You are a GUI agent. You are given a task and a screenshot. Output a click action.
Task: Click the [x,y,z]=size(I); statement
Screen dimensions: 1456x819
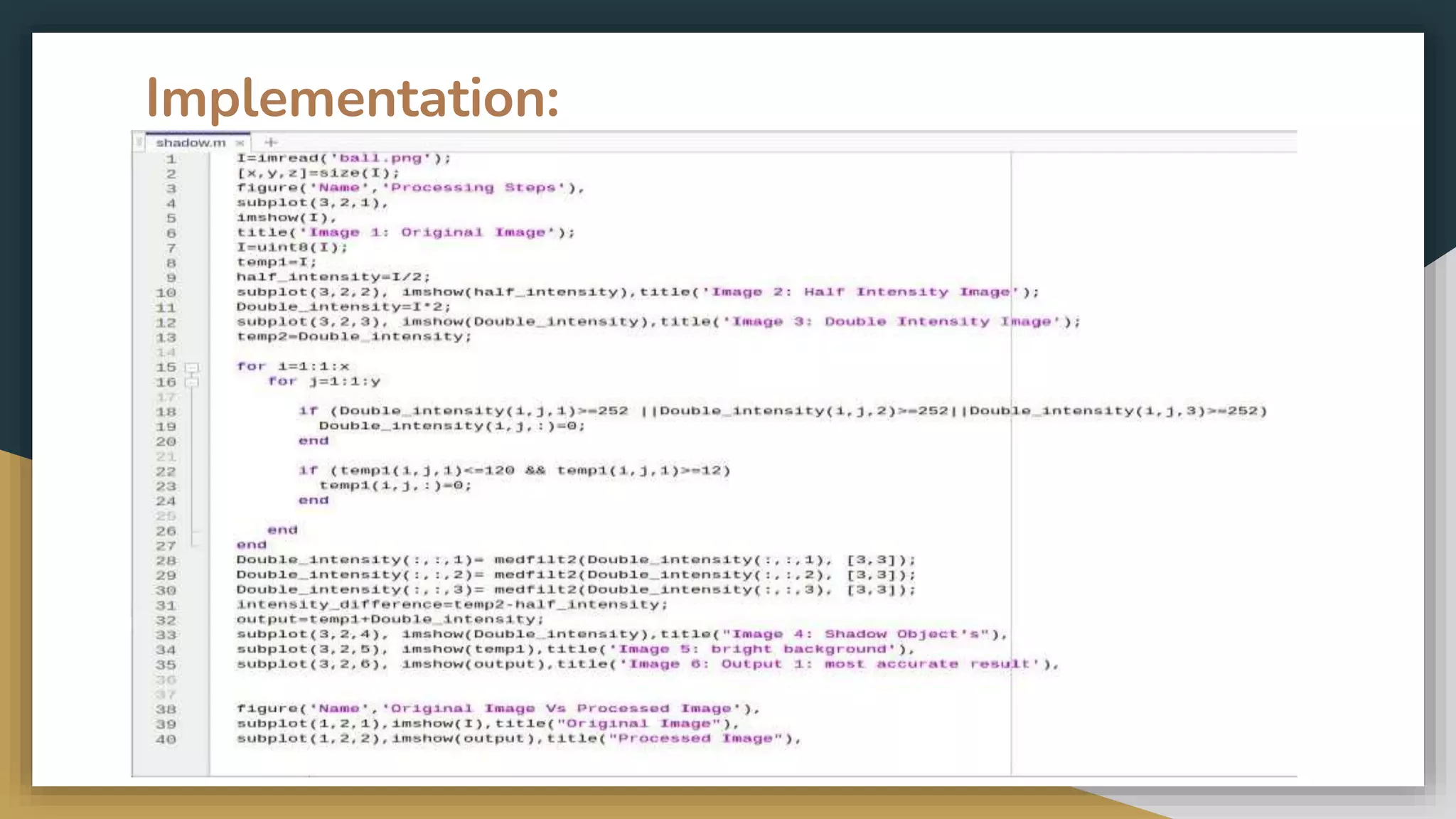[318, 173]
